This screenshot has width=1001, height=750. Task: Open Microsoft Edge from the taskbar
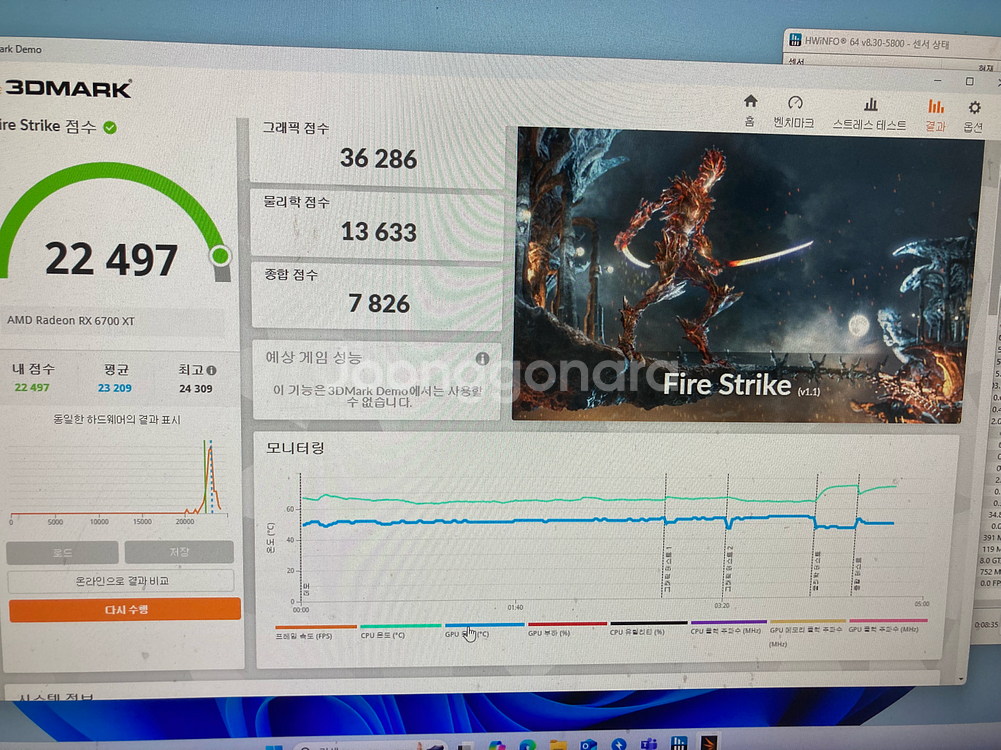point(527,744)
